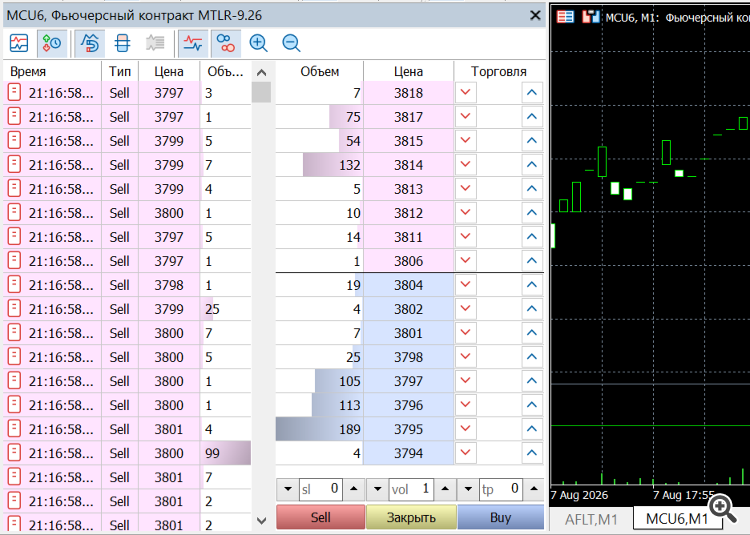Viewport: 750px width, 535px height.
Task: Zoom in with the plus magnifier icon
Action: 258,44
